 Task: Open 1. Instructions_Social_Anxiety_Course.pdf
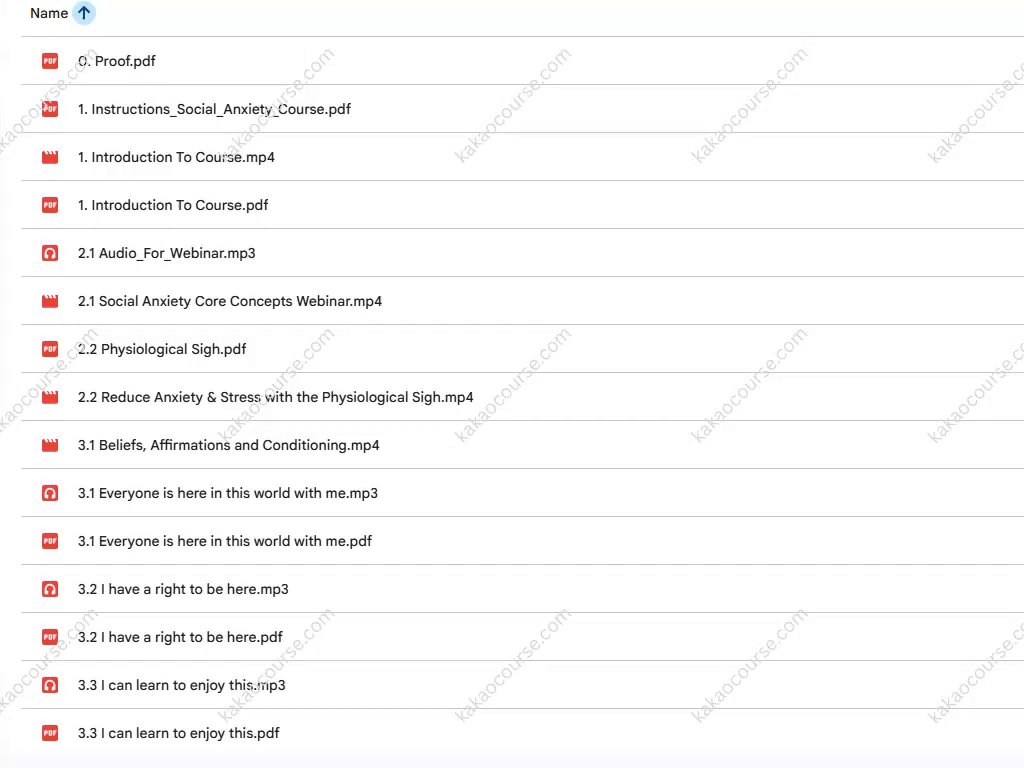(214, 109)
